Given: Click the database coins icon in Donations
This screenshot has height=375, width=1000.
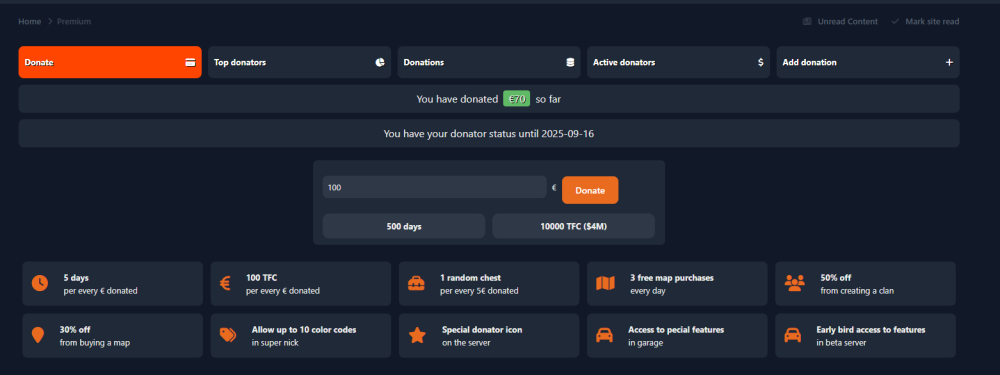Looking at the screenshot, I should click(x=570, y=62).
